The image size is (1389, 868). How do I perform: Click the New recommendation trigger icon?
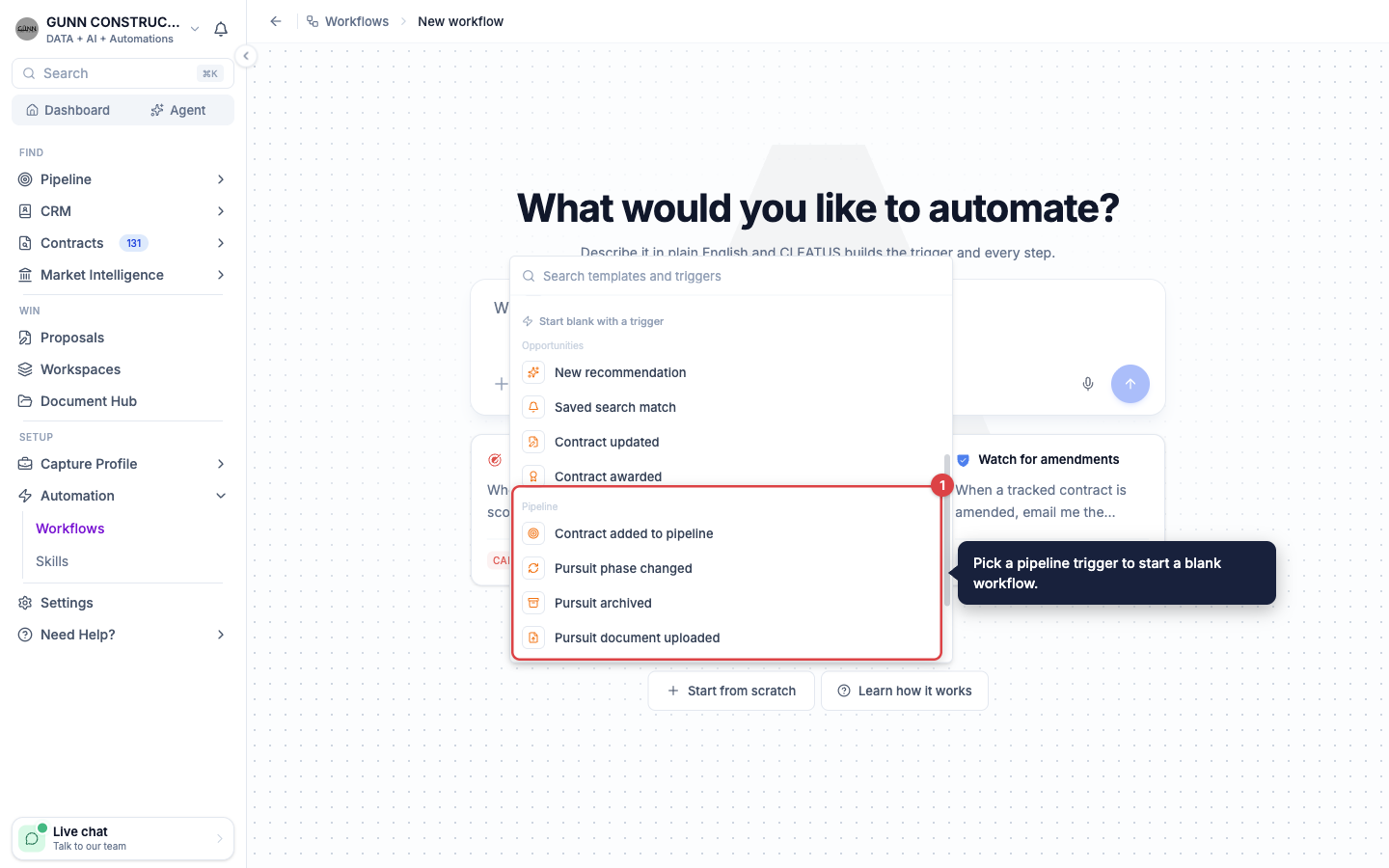coord(533,372)
